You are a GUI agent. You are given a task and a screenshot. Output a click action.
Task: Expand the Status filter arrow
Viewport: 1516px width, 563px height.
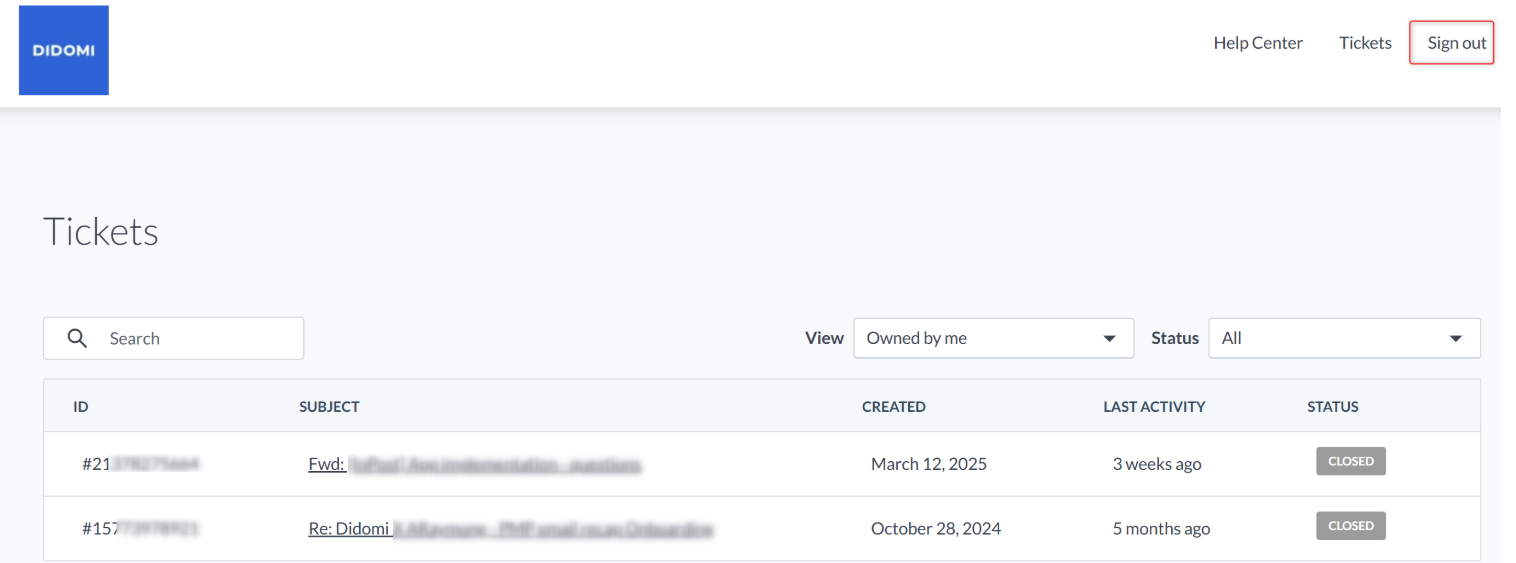1456,339
